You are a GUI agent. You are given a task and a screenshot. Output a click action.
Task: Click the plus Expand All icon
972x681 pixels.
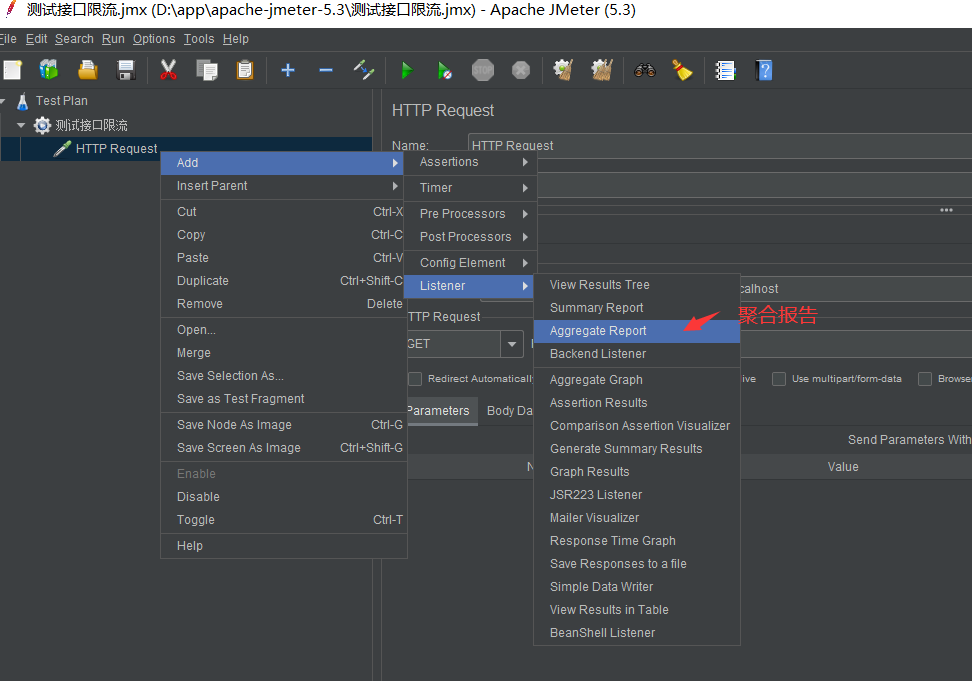(x=288, y=70)
